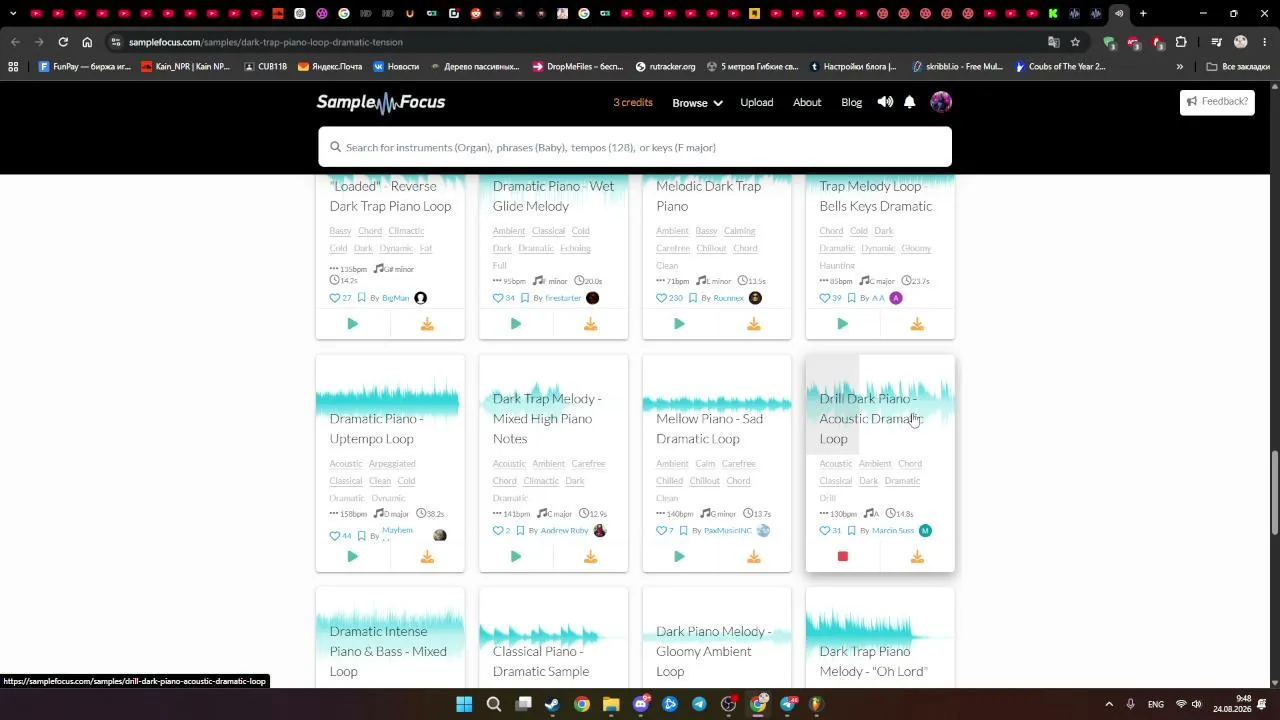Like the sample by Rocmnex
This screenshot has width=1280, height=720.
pos(661,298)
